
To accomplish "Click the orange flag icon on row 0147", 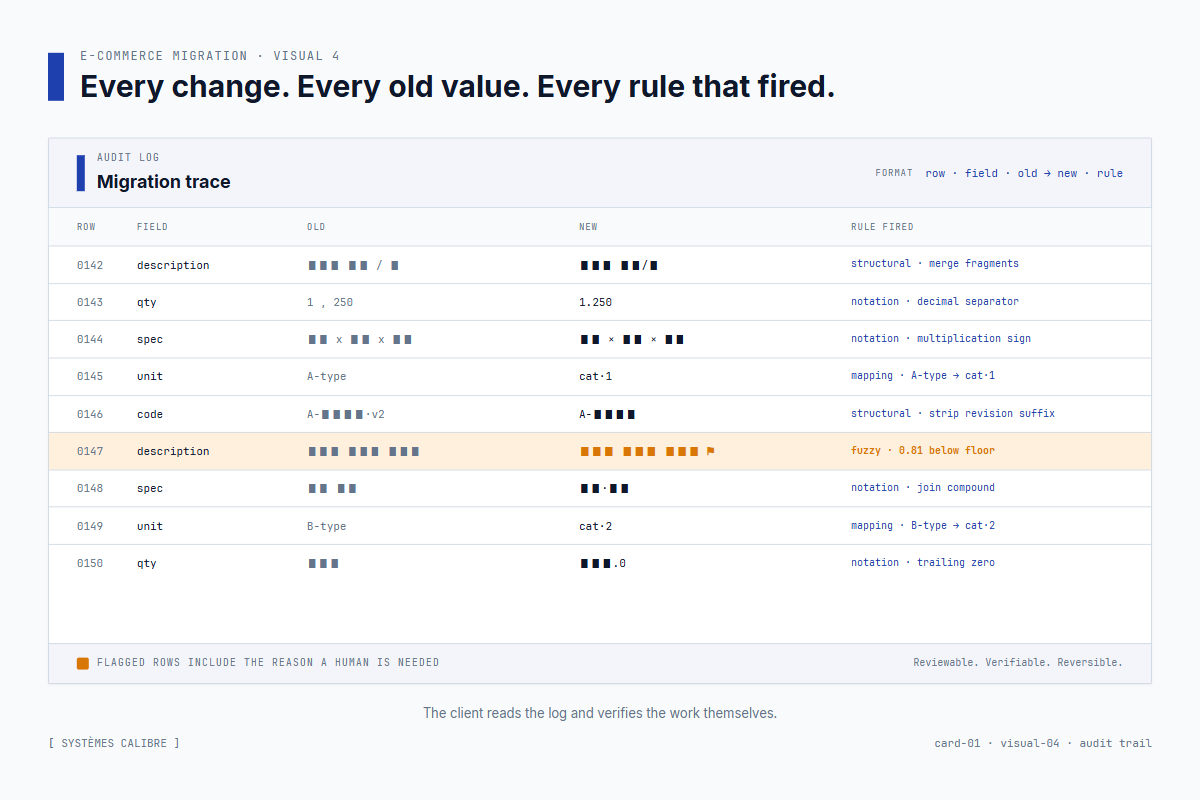I will [711, 451].
